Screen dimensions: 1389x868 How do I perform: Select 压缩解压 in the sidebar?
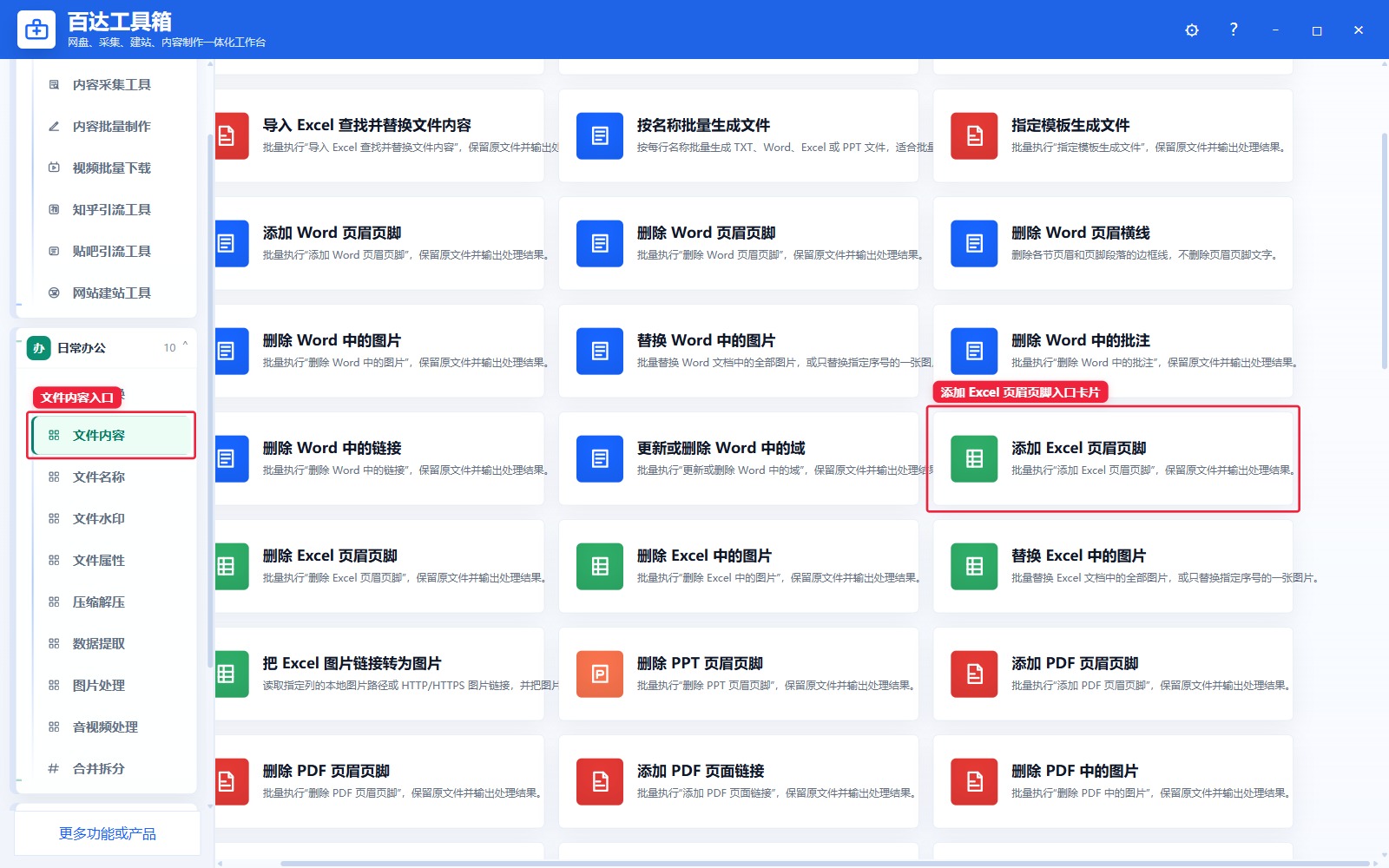(111, 602)
